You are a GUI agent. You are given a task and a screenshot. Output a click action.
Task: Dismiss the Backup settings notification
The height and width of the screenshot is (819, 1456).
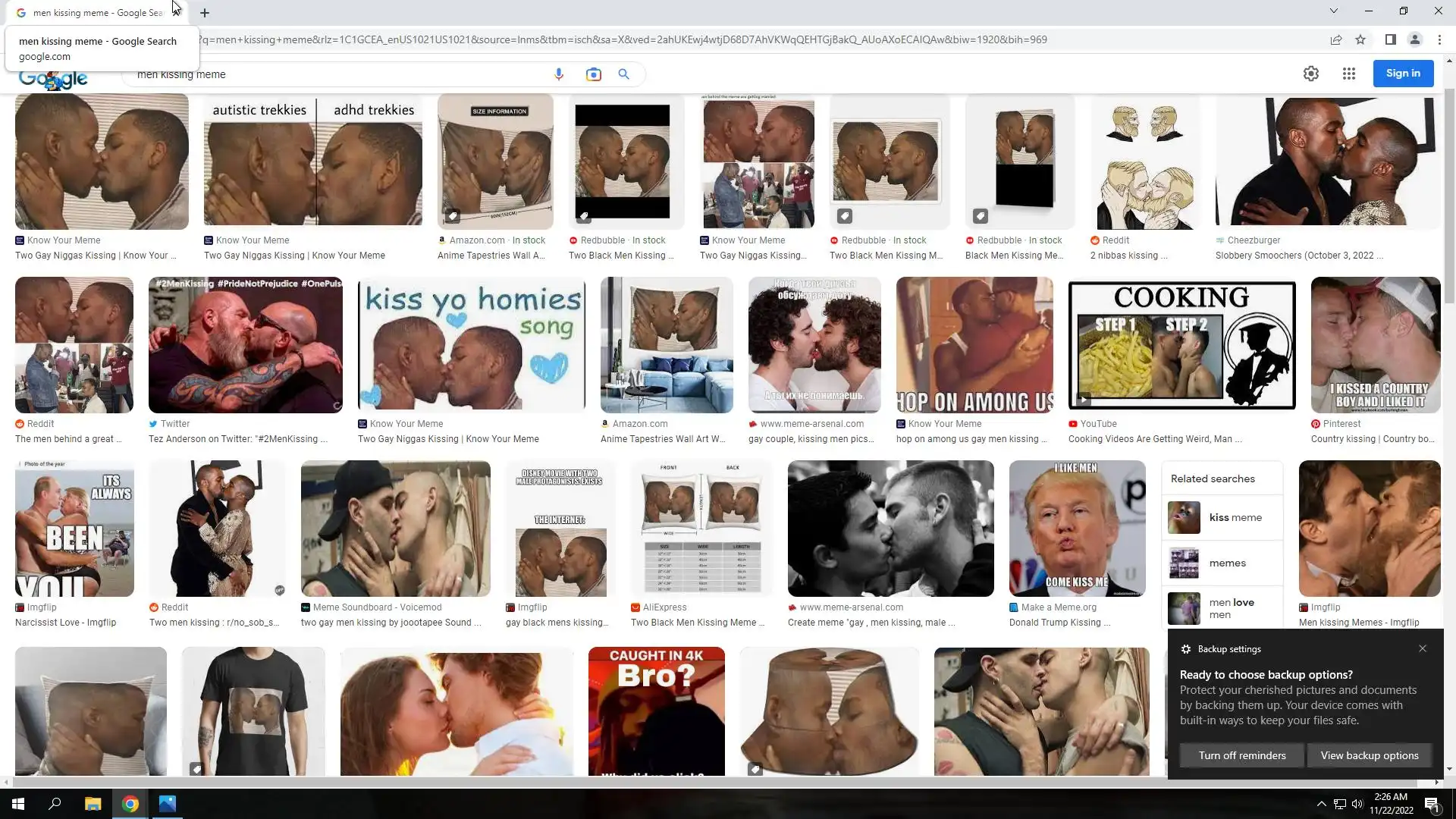click(x=1422, y=648)
